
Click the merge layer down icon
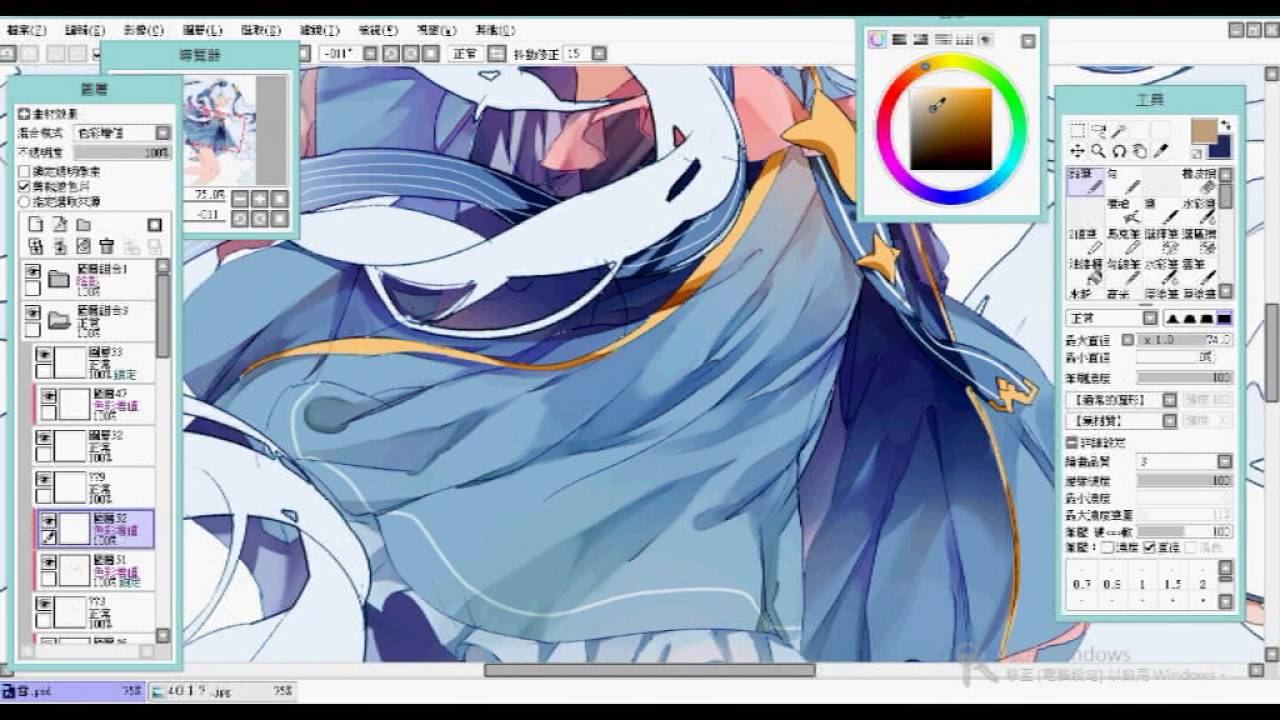coord(60,246)
